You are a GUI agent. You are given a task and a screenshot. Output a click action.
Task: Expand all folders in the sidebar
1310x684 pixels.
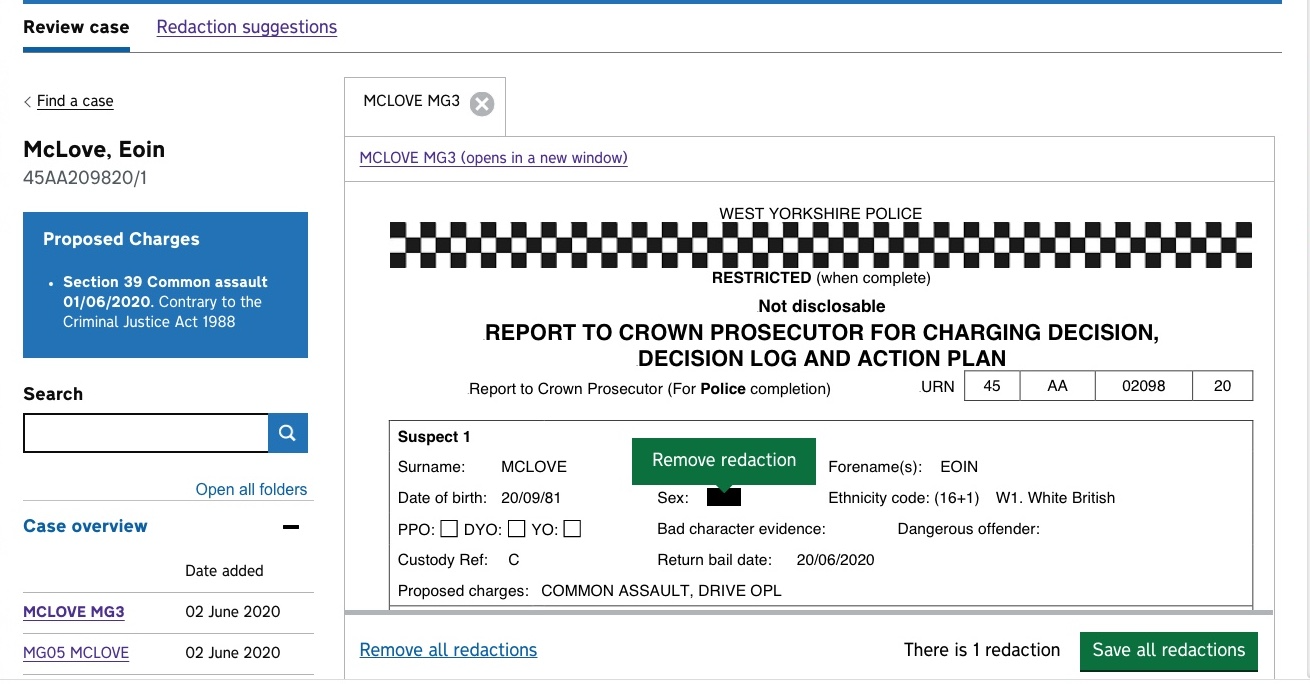251,490
